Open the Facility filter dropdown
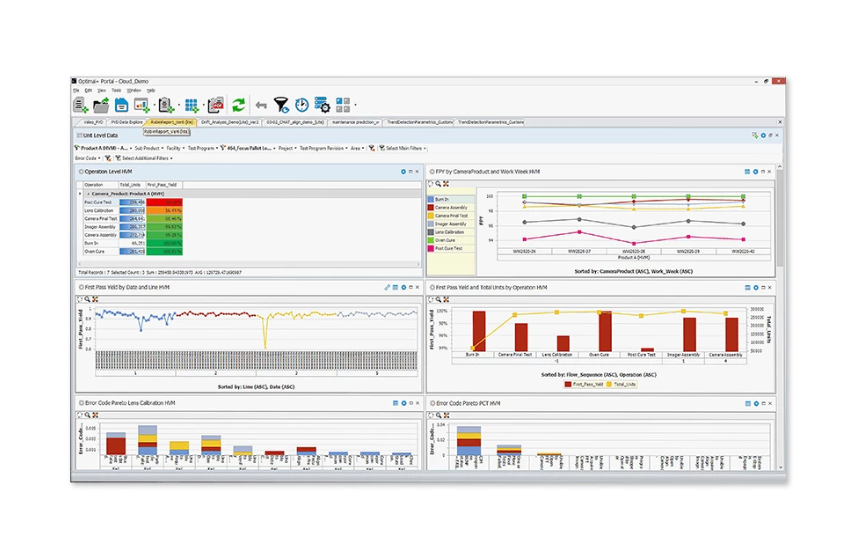This screenshot has width=850, height=535. click(175, 148)
